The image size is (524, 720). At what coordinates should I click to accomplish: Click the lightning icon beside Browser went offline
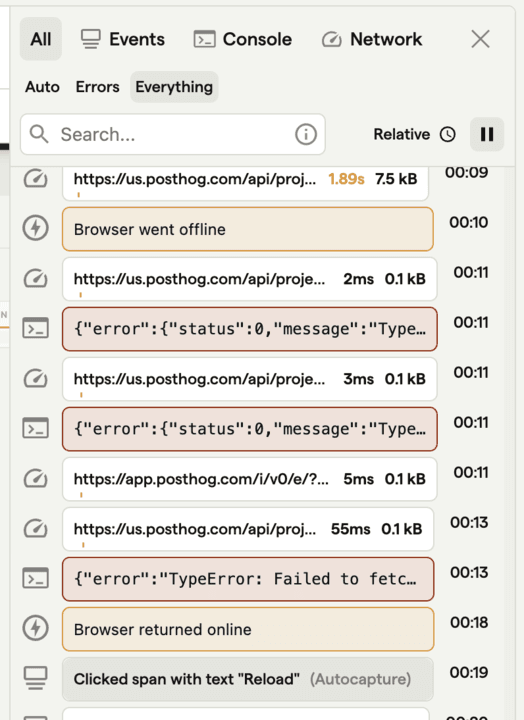(35, 228)
